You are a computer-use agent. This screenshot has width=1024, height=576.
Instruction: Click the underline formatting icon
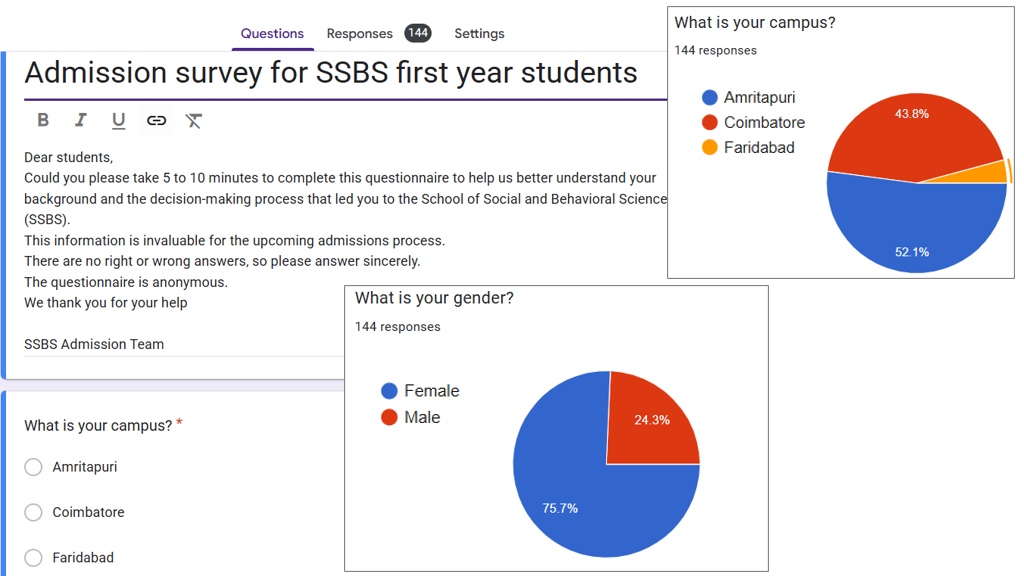pyautogui.click(x=118, y=120)
